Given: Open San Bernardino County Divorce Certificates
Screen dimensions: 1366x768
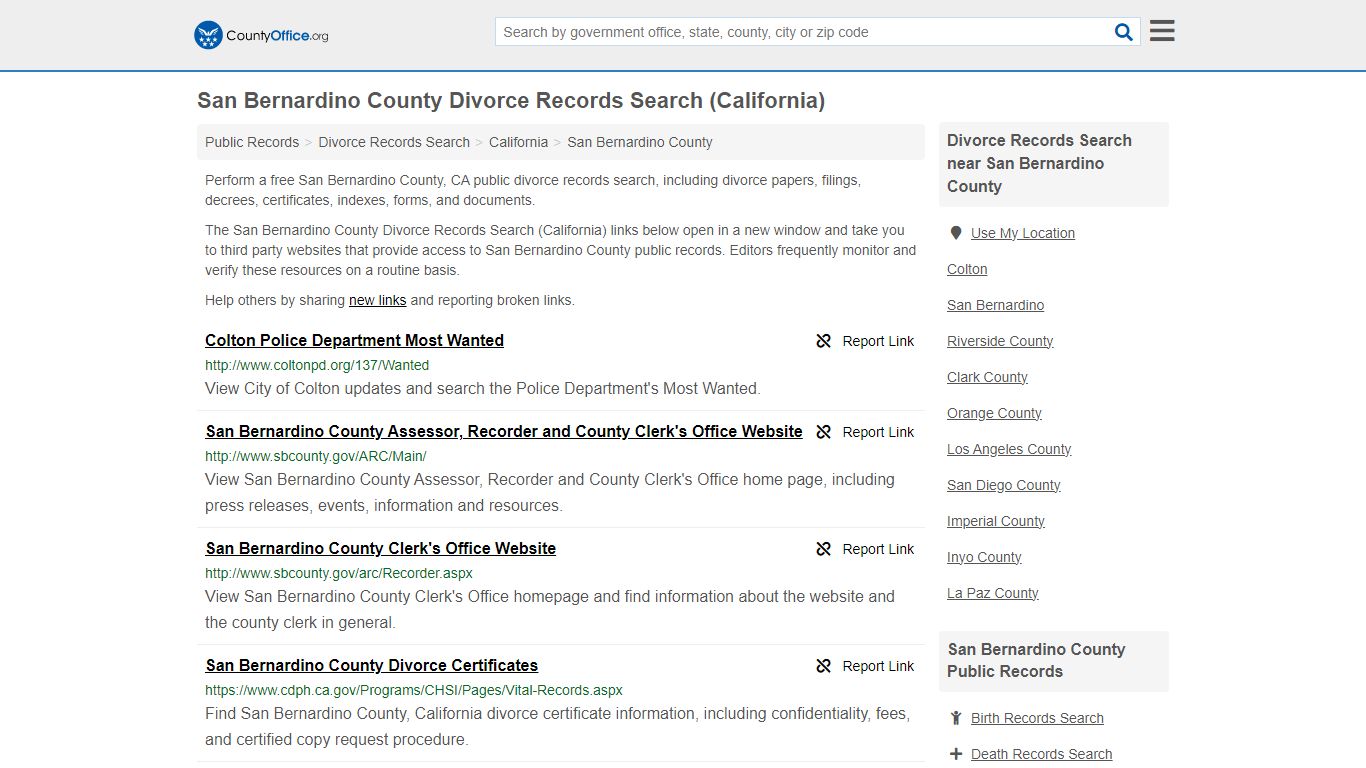Looking at the screenshot, I should tap(371, 665).
